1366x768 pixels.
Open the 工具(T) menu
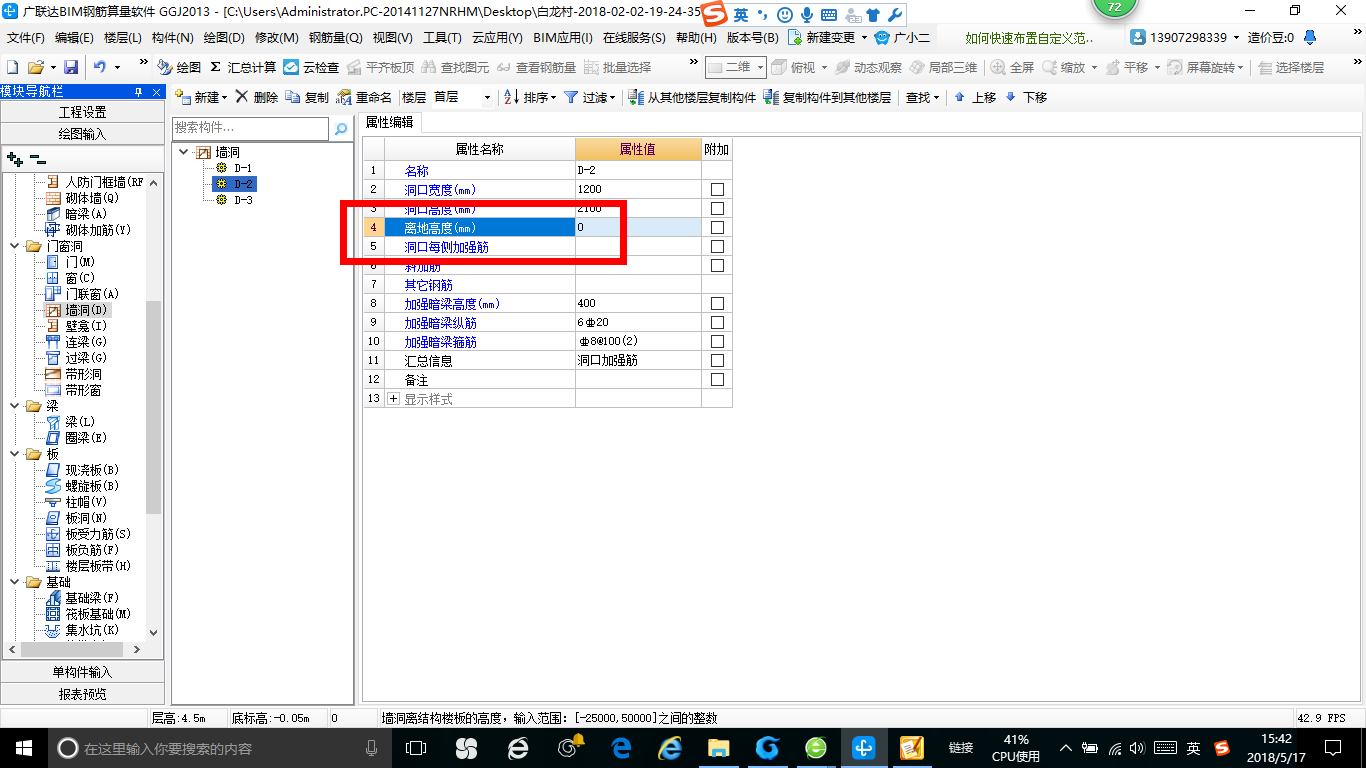click(x=442, y=38)
